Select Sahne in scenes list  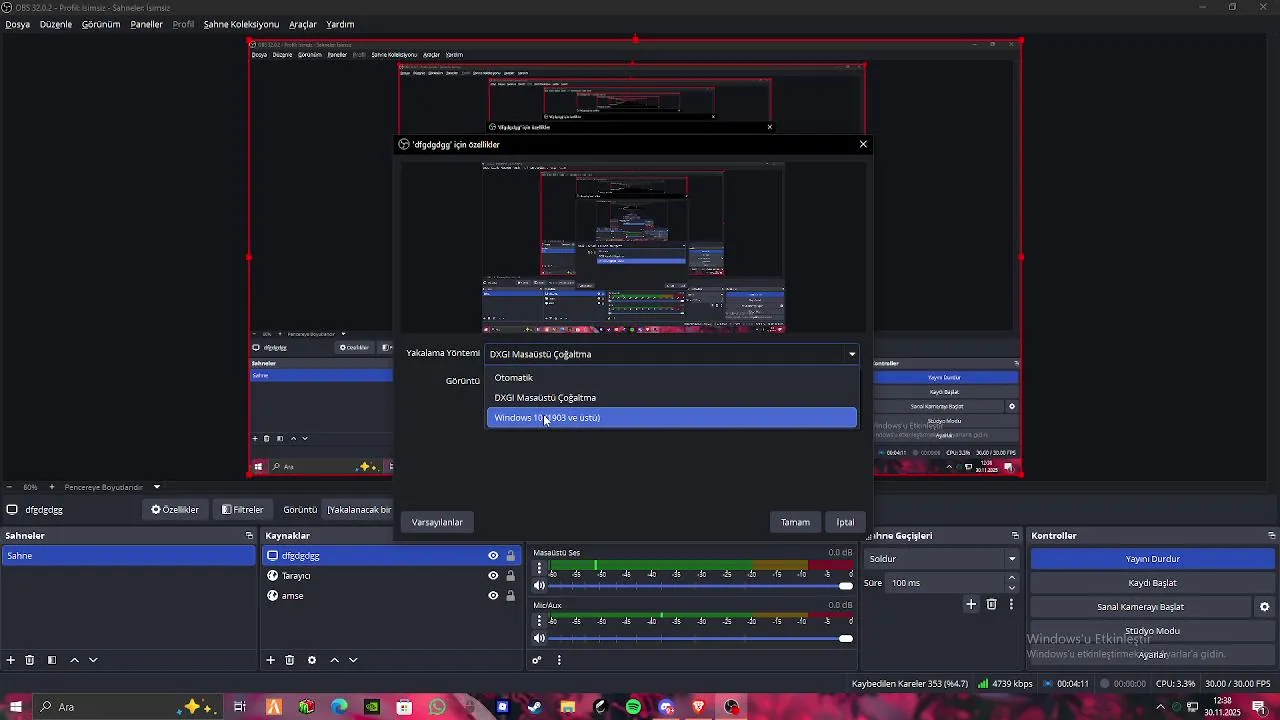point(128,556)
